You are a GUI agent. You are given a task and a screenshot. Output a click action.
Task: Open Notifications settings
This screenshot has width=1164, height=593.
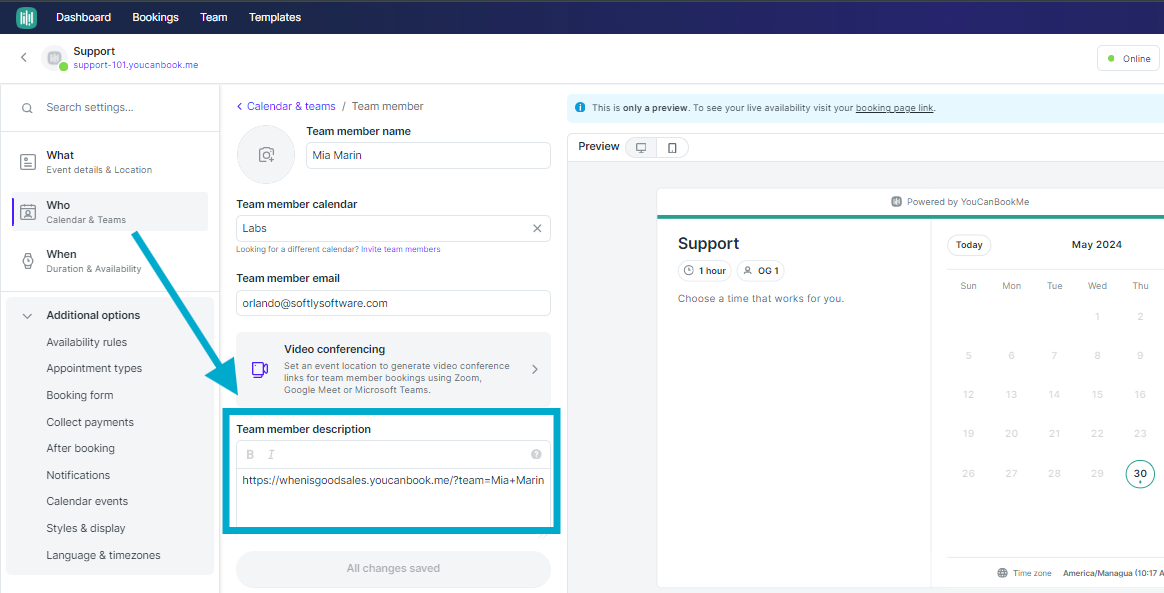78,475
